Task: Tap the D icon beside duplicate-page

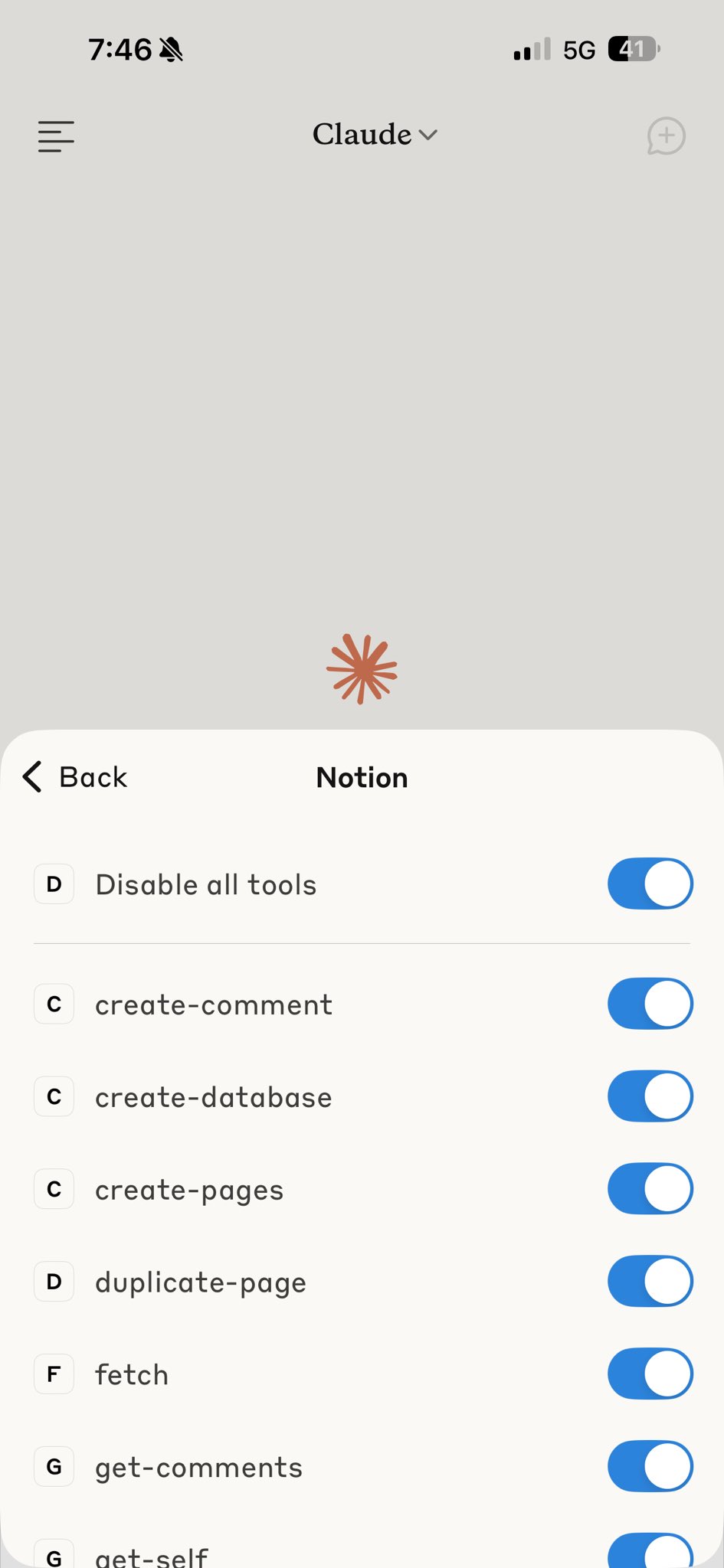Action: click(54, 1282)
